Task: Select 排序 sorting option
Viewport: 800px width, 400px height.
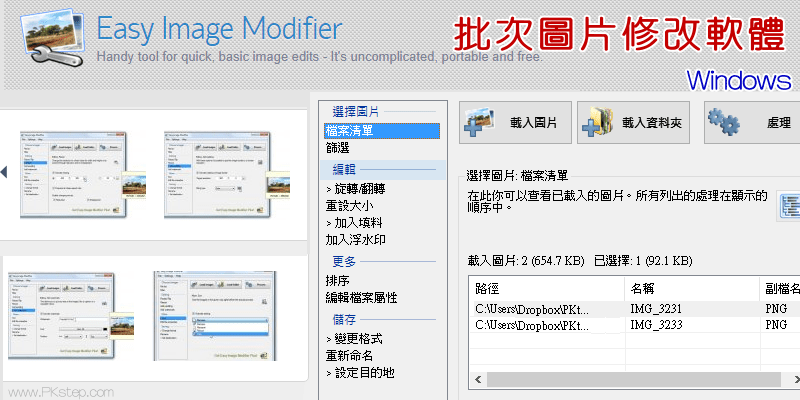Action: (337, 281)
